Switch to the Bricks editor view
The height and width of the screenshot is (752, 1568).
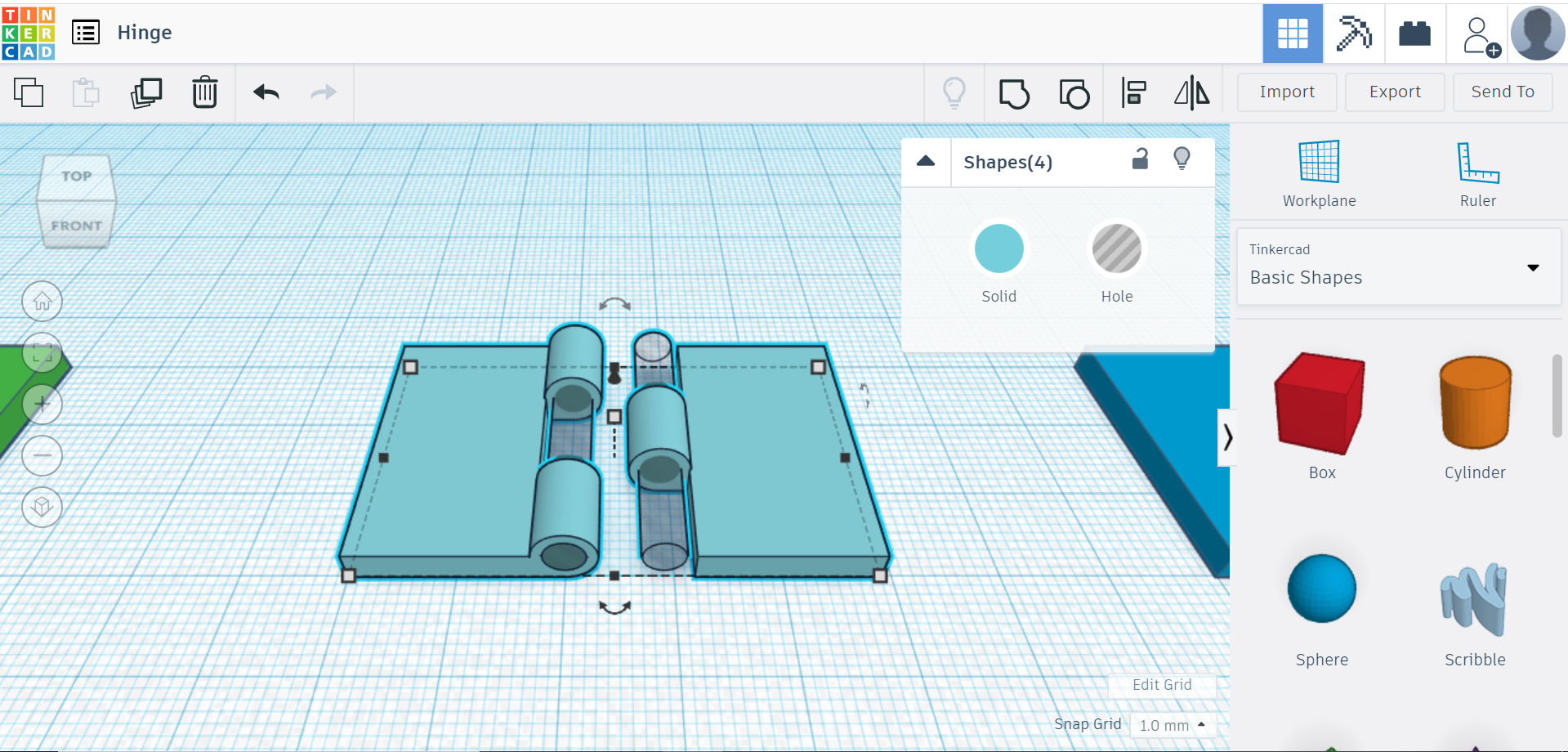point(1414,33)
